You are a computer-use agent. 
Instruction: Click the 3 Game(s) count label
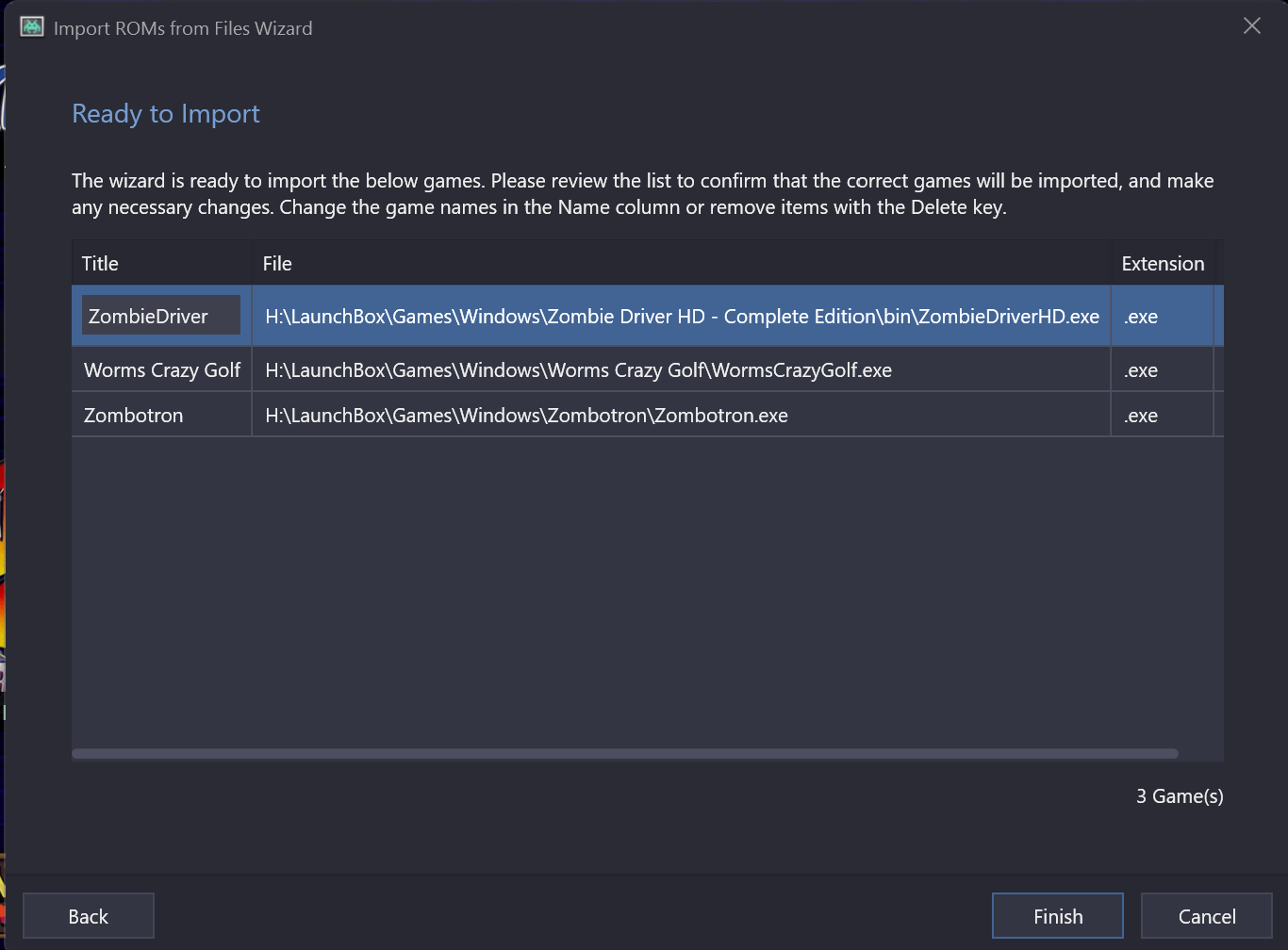(x=1180, y=796)
